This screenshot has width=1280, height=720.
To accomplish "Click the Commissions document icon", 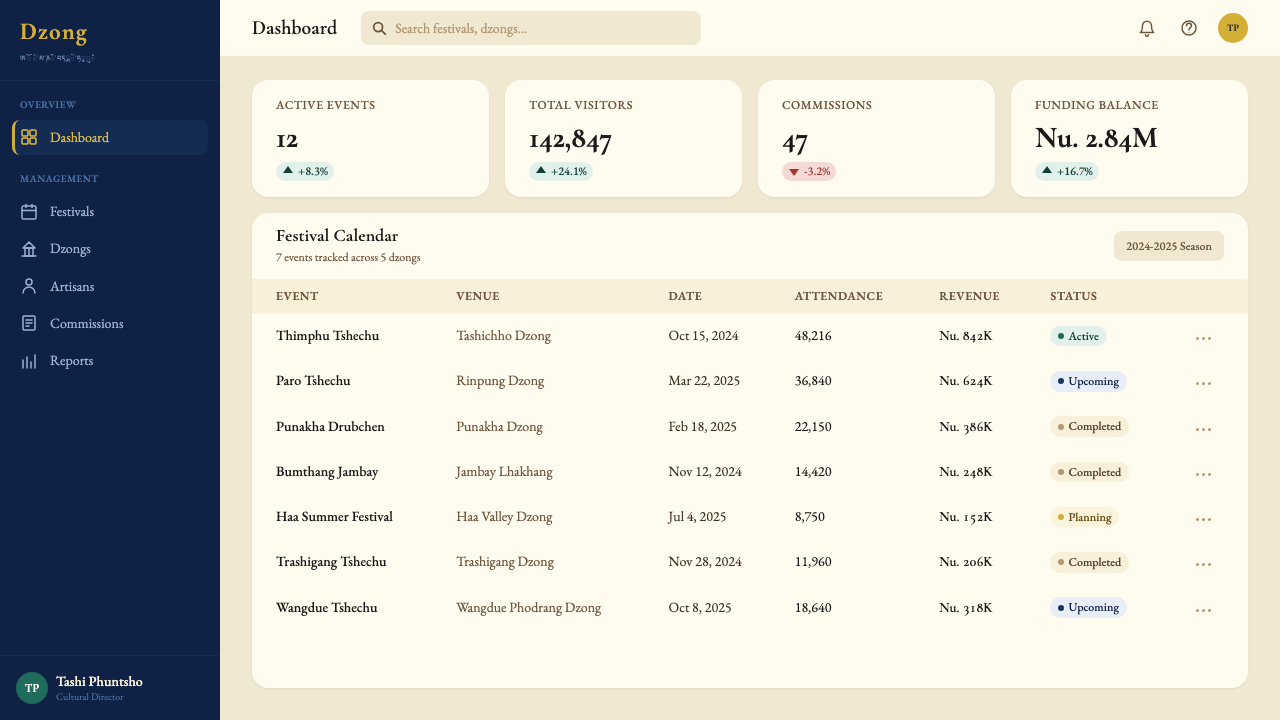I will [x=29, y=324].
